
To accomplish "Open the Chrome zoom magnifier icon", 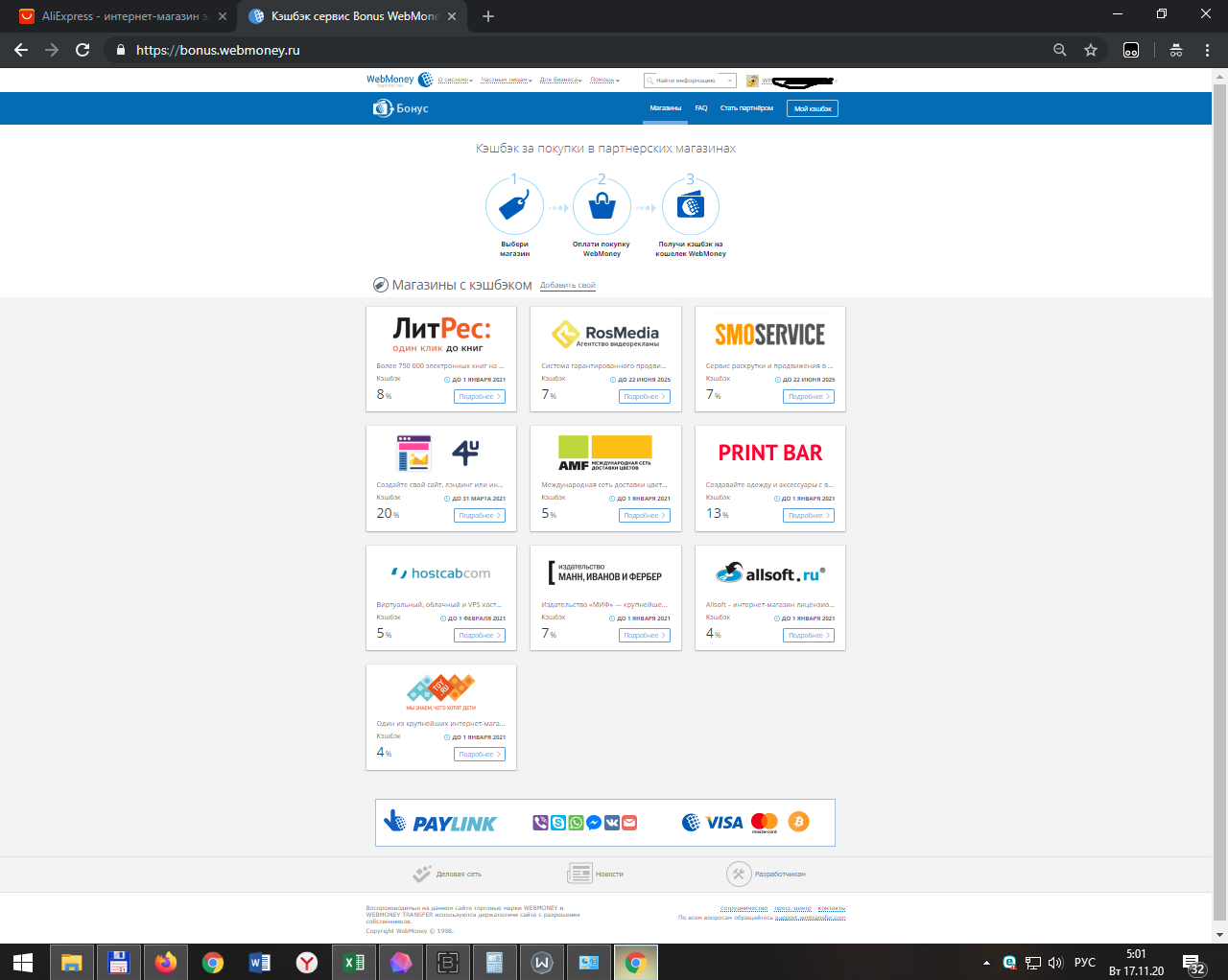I will 1060,50.
